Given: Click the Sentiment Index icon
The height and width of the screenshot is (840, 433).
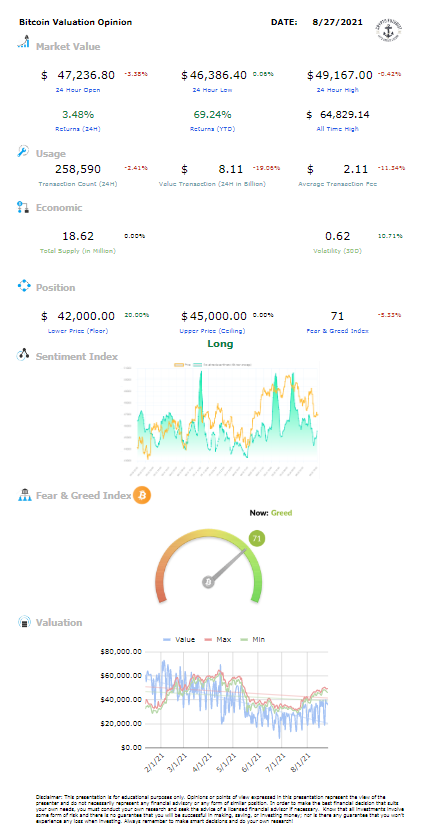Looking at the screenshot, I should pos(24,355).
